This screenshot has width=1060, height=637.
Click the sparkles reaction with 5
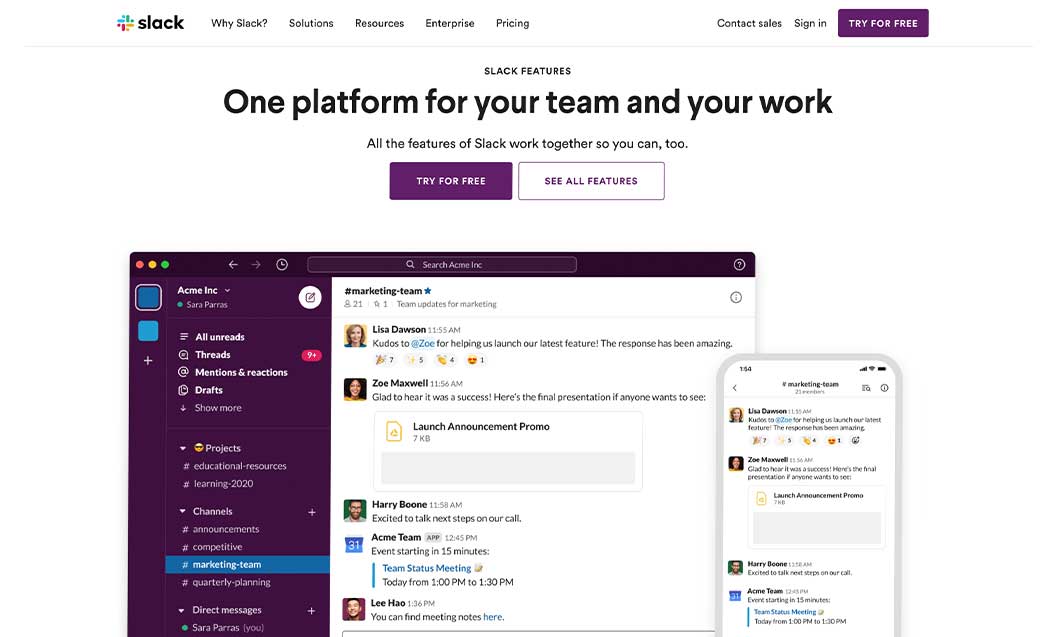click(416, 360)
